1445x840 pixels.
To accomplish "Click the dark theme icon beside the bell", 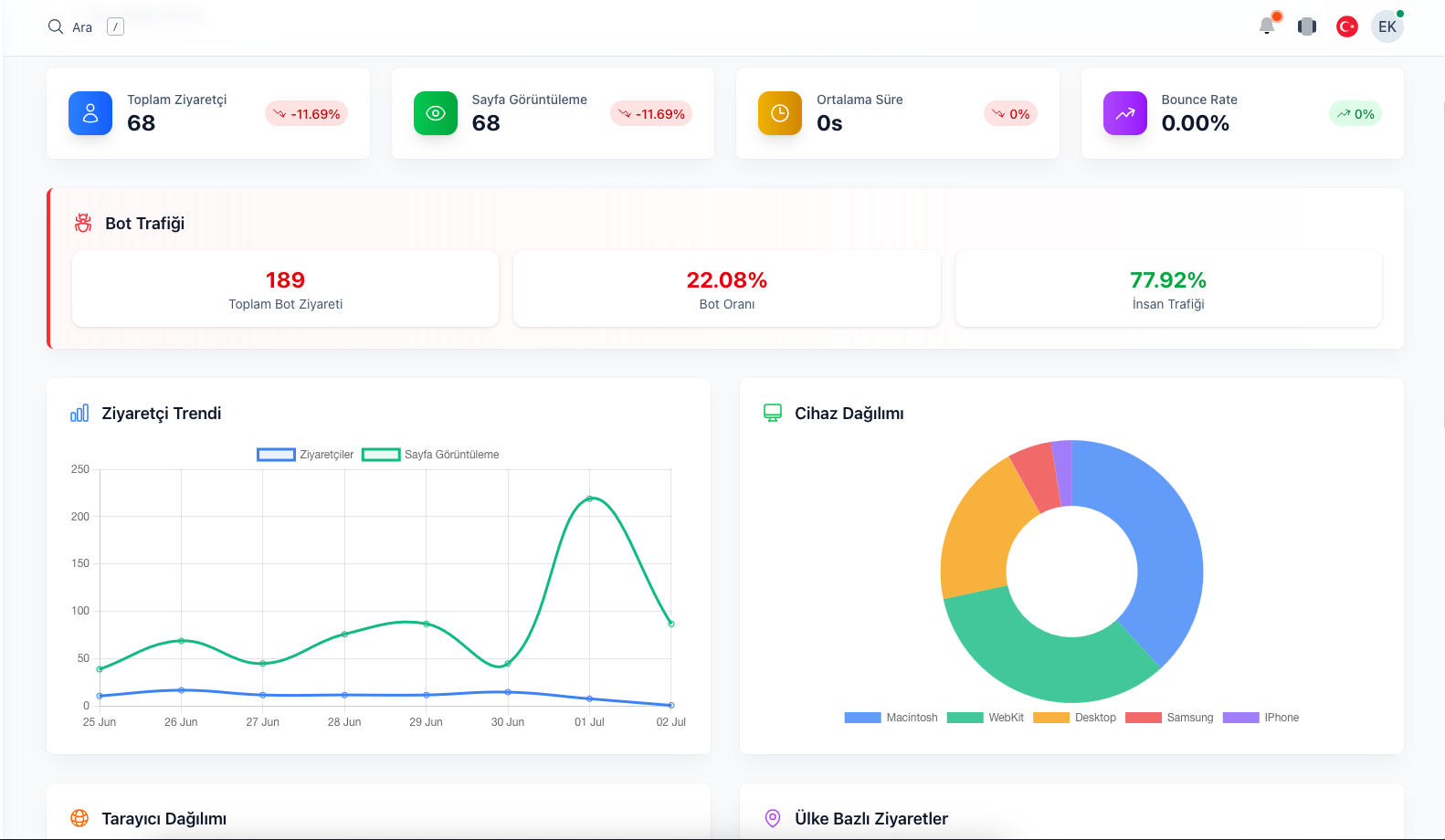I will point(1307,26).
